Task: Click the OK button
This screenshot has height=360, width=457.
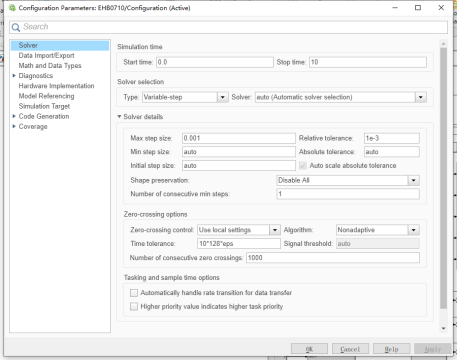Action: pyautogui.click(x=309, y=349)
